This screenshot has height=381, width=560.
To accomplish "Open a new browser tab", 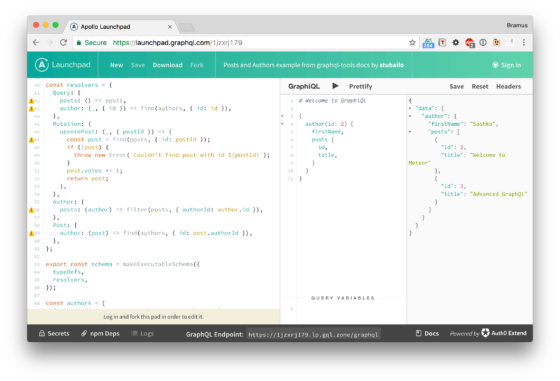I will coord(186,27).
